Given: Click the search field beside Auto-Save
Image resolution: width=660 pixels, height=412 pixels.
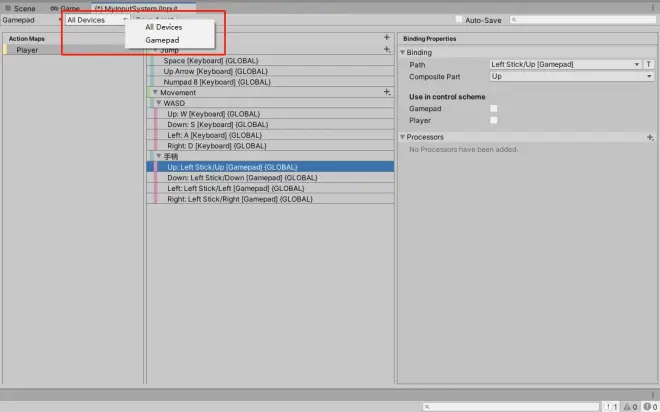Looking at the screenshot, I should point(583,19).
